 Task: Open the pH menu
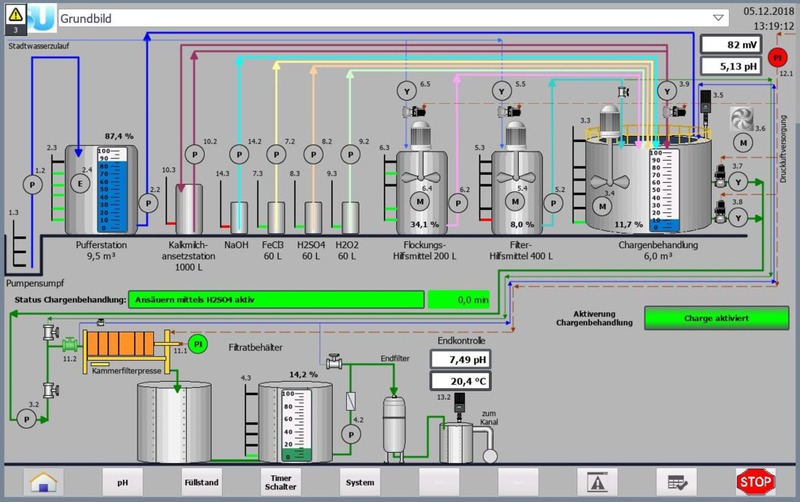pyautogui.click(x=123, y=481)
